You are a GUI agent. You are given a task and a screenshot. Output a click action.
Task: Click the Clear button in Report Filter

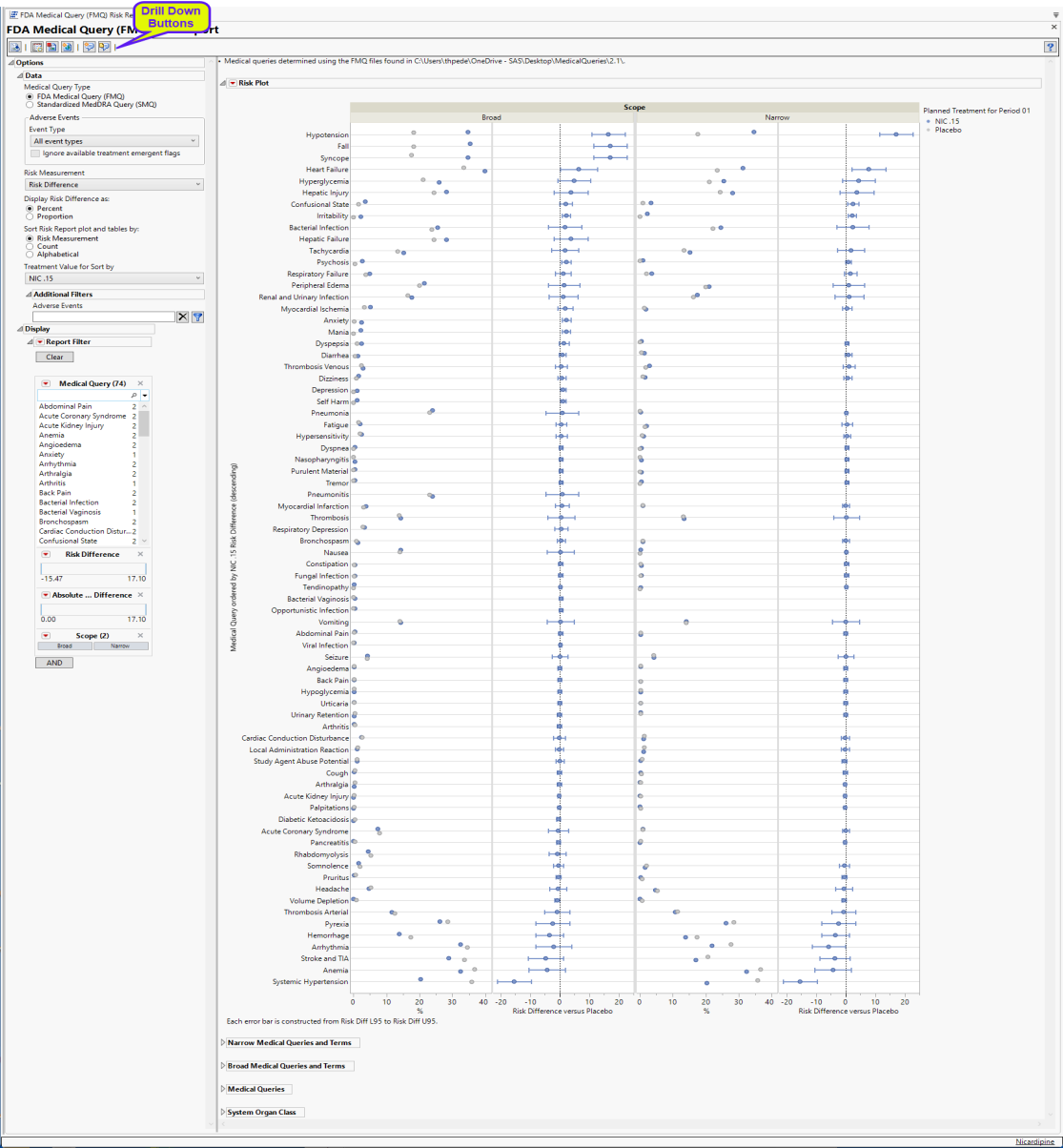[54, 357]
